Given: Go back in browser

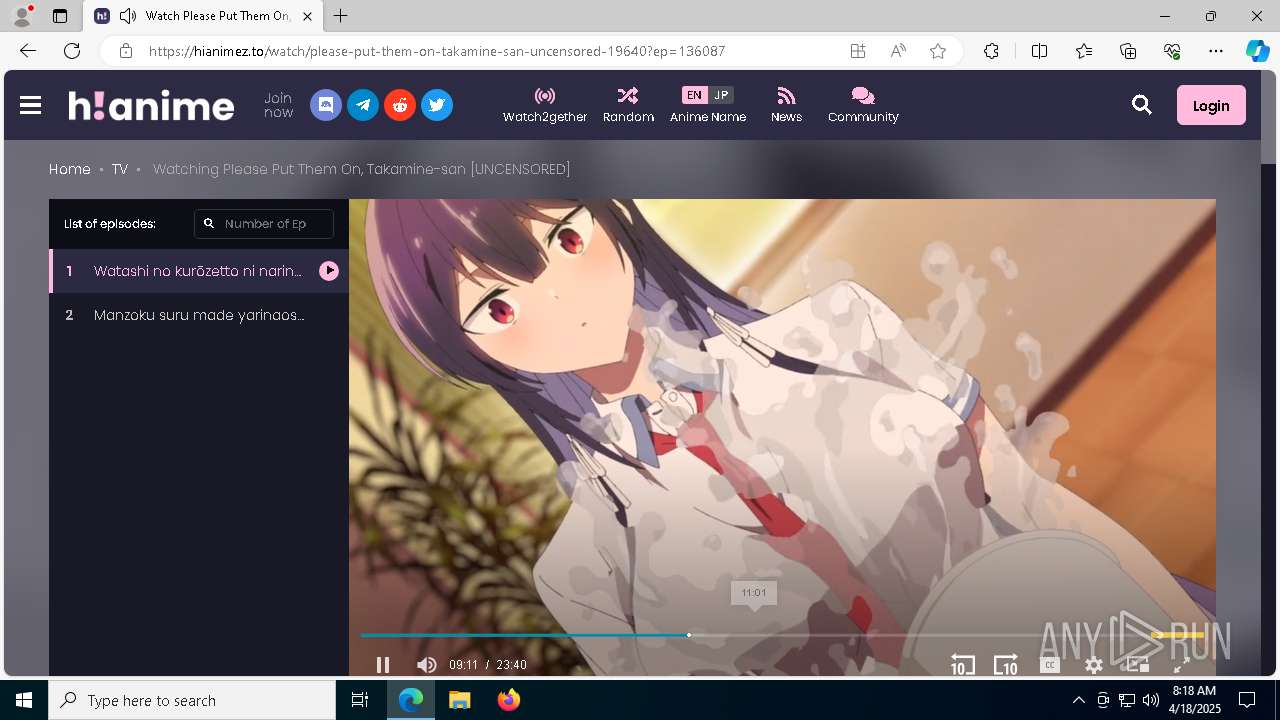Looking at the screenshot, I should tap(28, 51).
